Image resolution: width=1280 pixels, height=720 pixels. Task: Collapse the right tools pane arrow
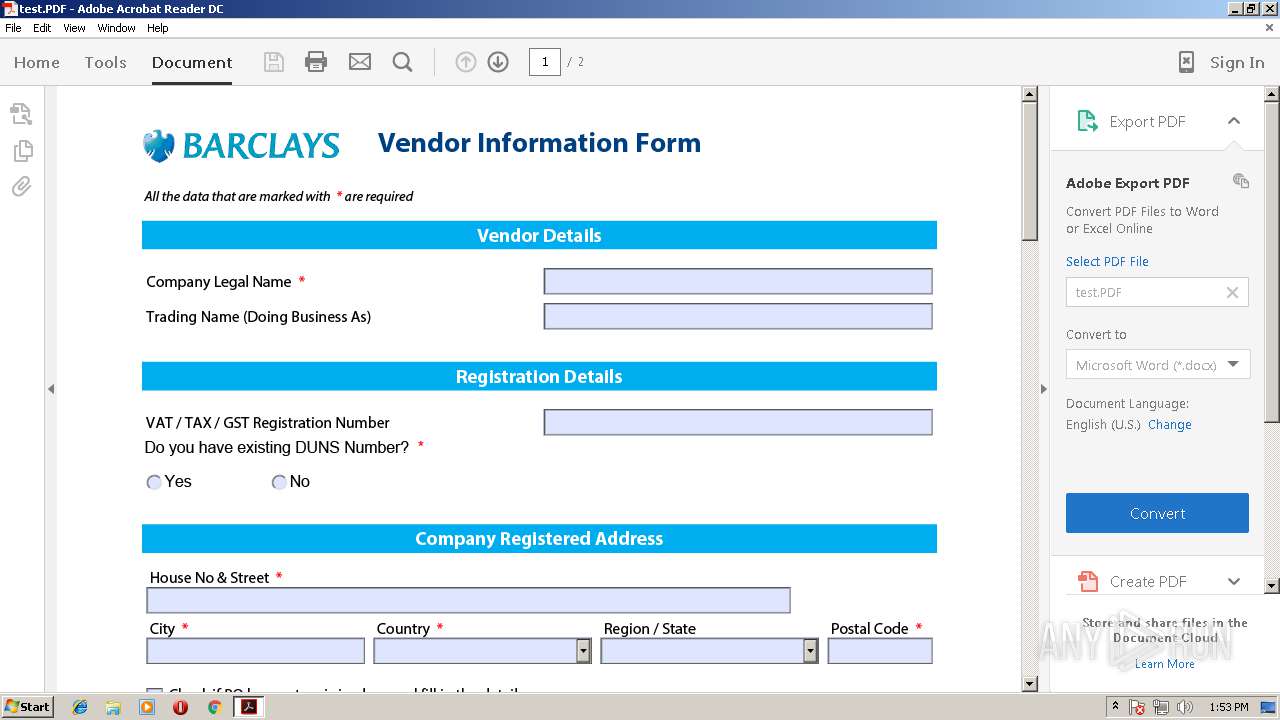point(1043,389)
